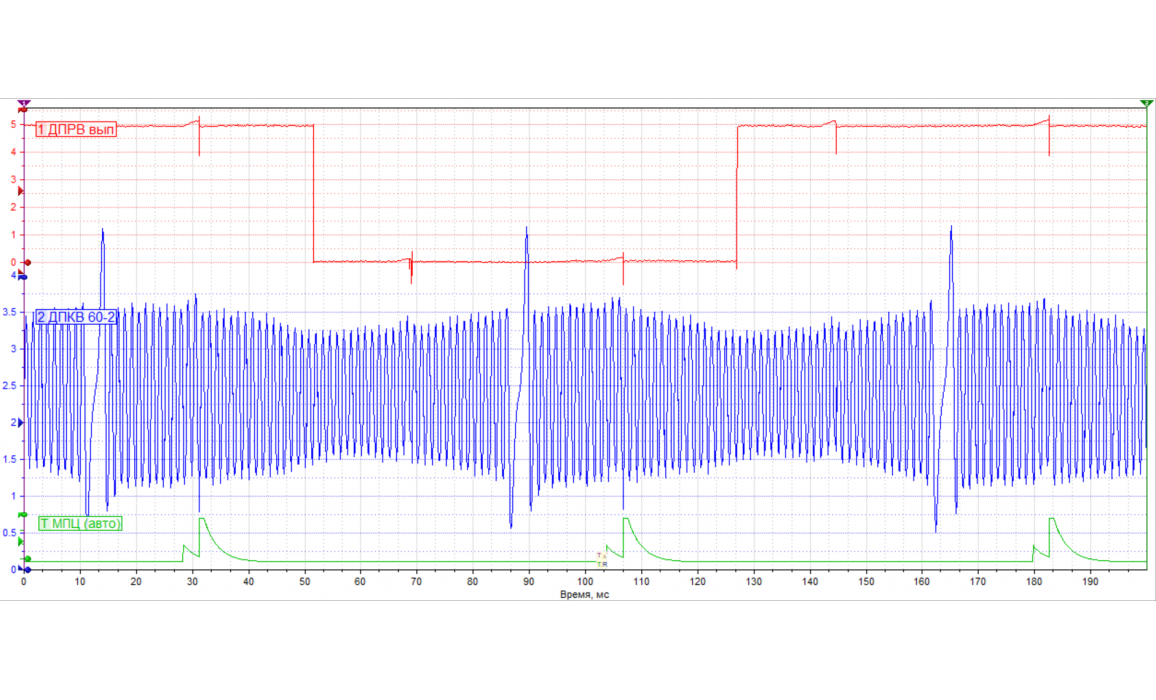
Task: Select the red triangle level marker on the axis
Action: [22, 190]
